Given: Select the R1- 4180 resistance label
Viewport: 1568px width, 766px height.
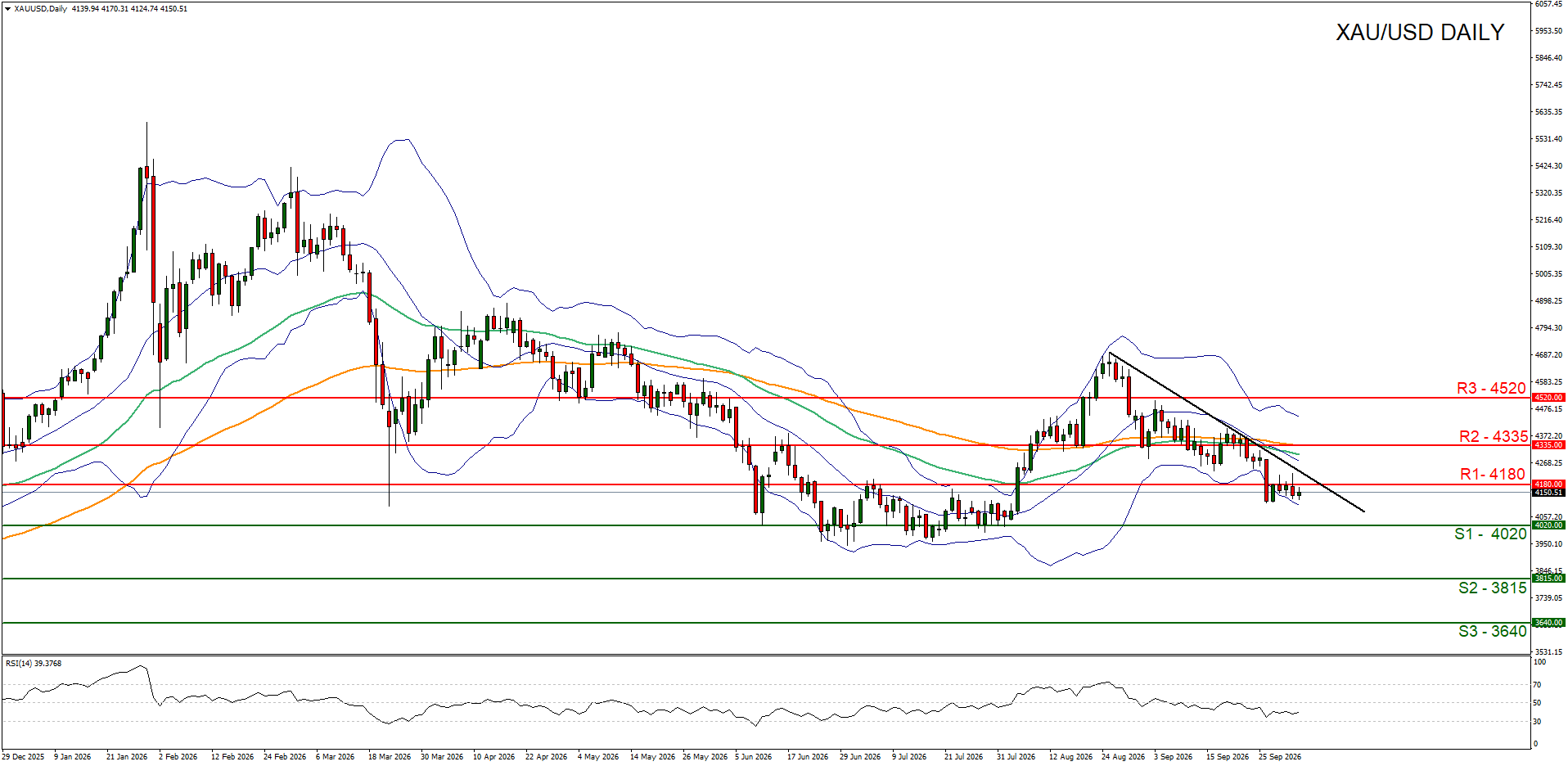Looking at the screenshot, I should pos(1493,474).
